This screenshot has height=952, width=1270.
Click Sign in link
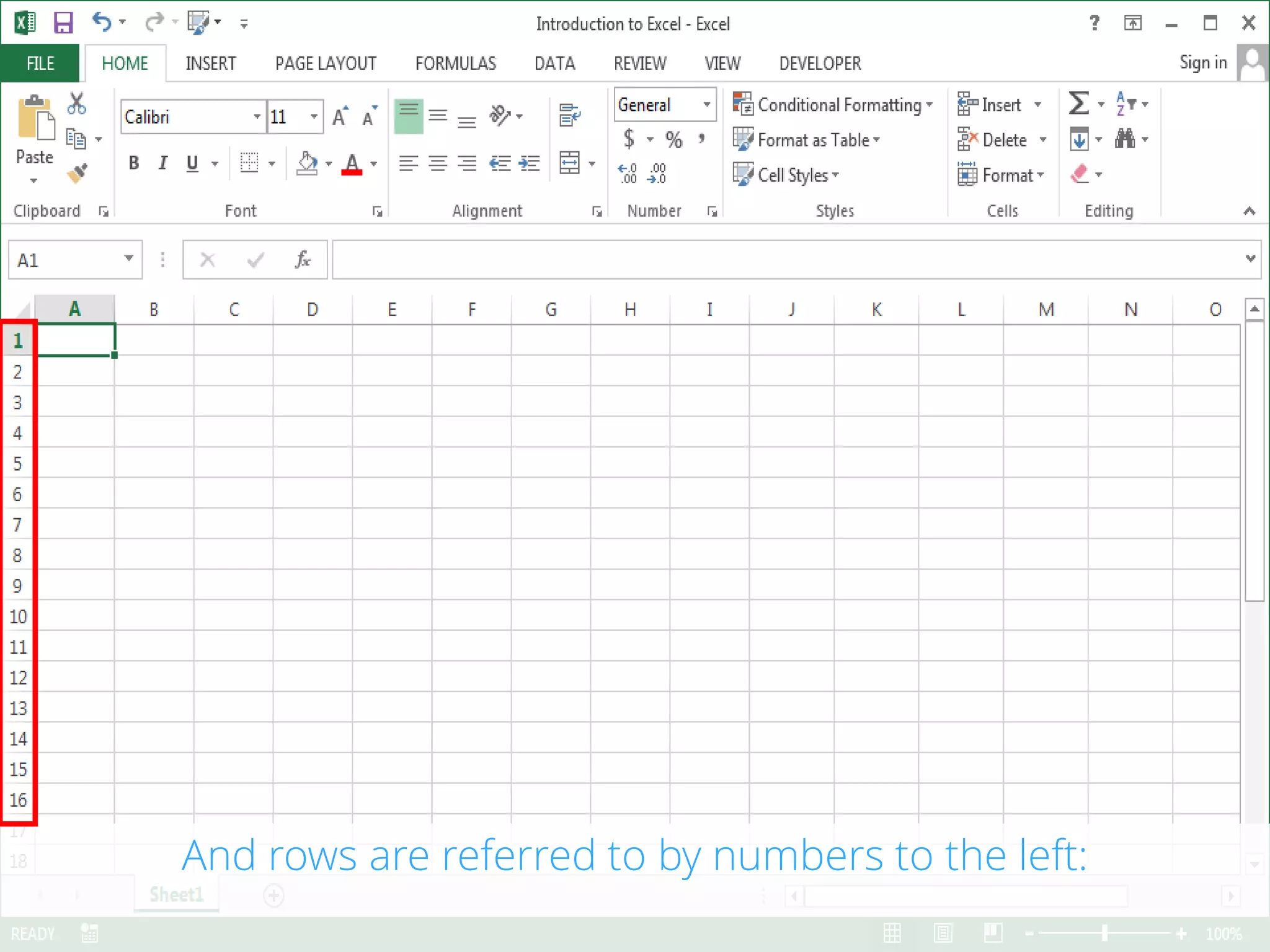coord(1203,62)
